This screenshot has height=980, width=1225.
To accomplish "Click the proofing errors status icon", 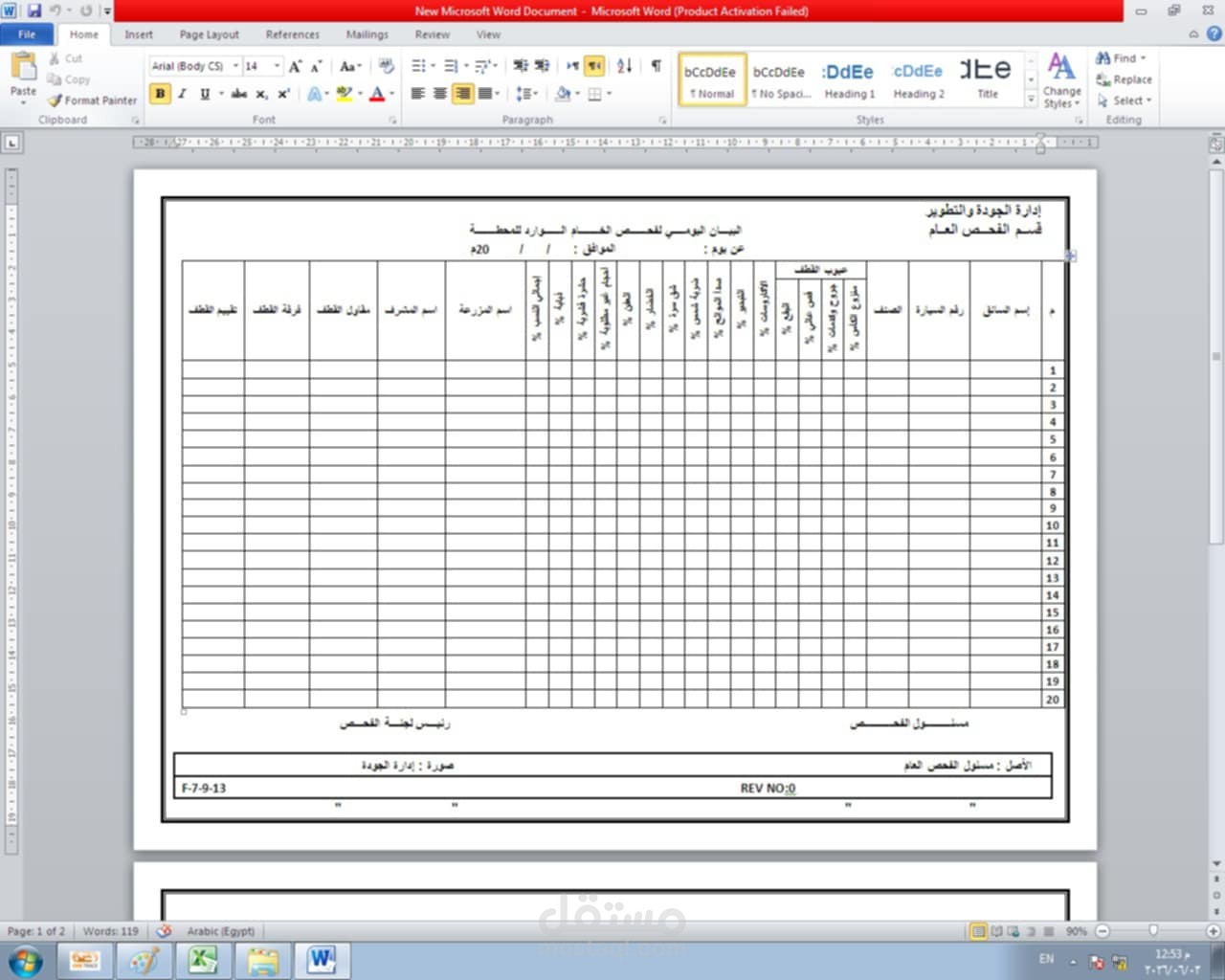I will click(x=164, y=931).
